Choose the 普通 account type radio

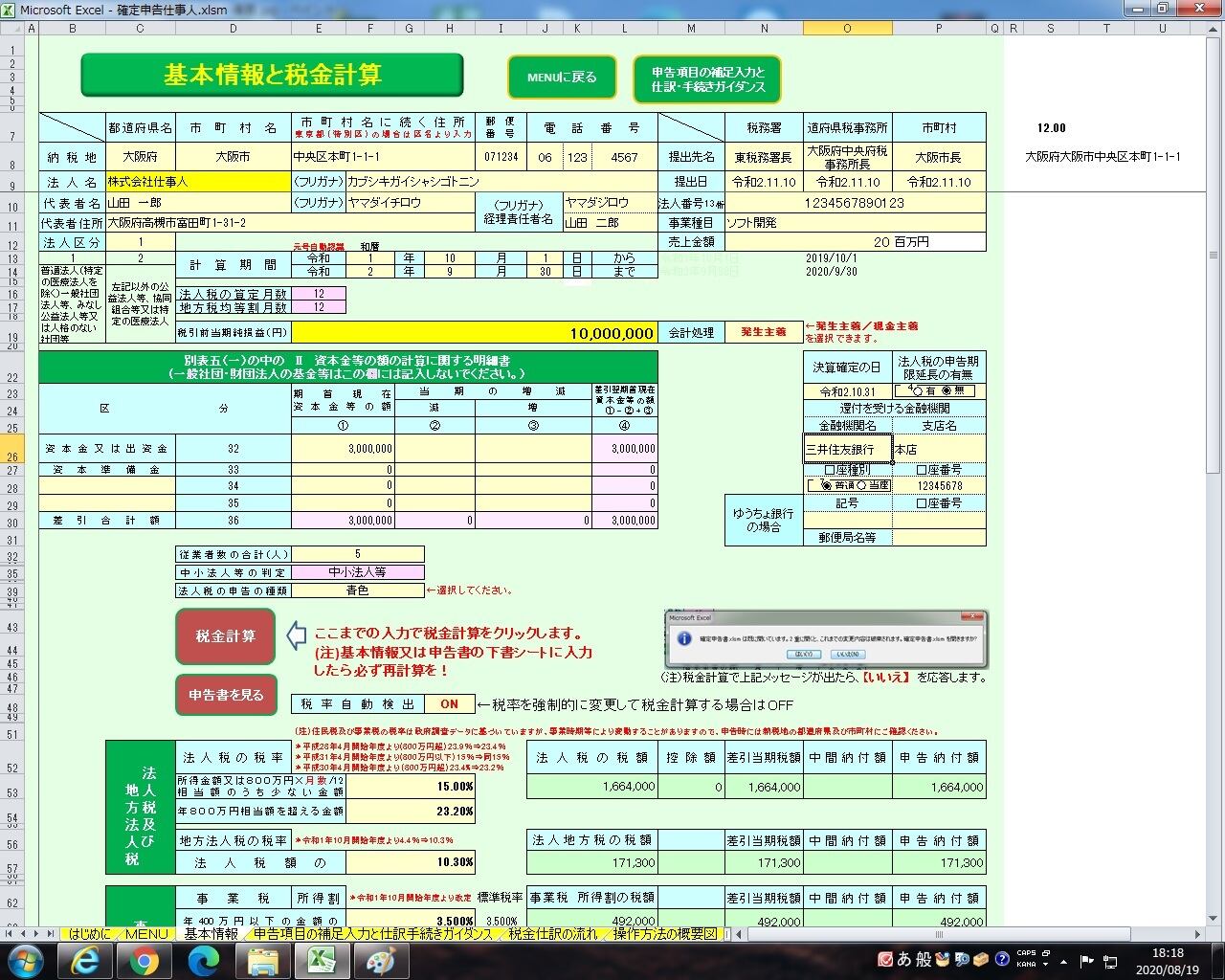827,486
